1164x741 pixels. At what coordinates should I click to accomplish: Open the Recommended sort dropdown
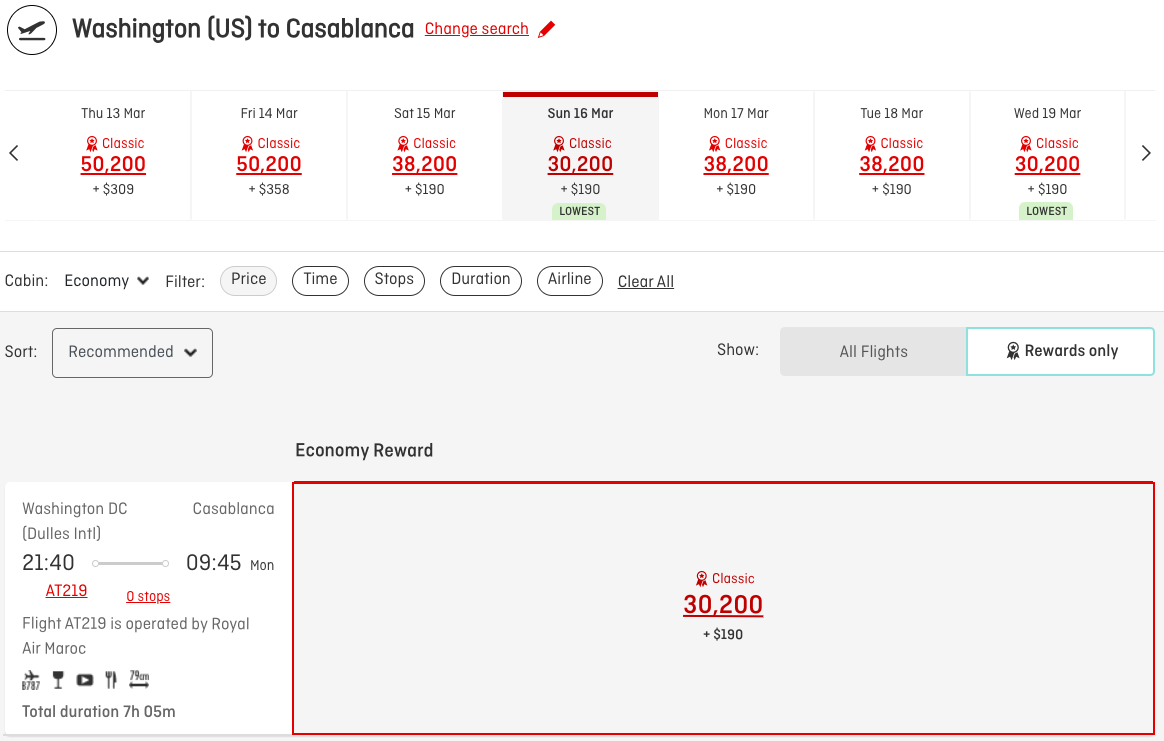[x=132, y=353]
